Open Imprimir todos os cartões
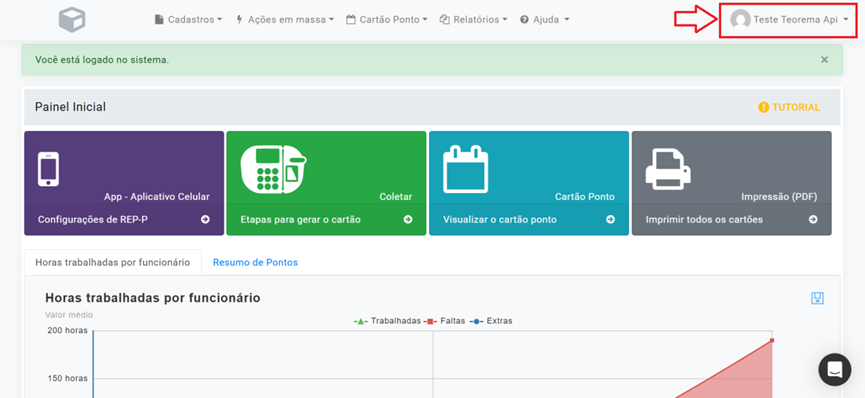This screenshot has width=865, height=398. pos(704,219)
